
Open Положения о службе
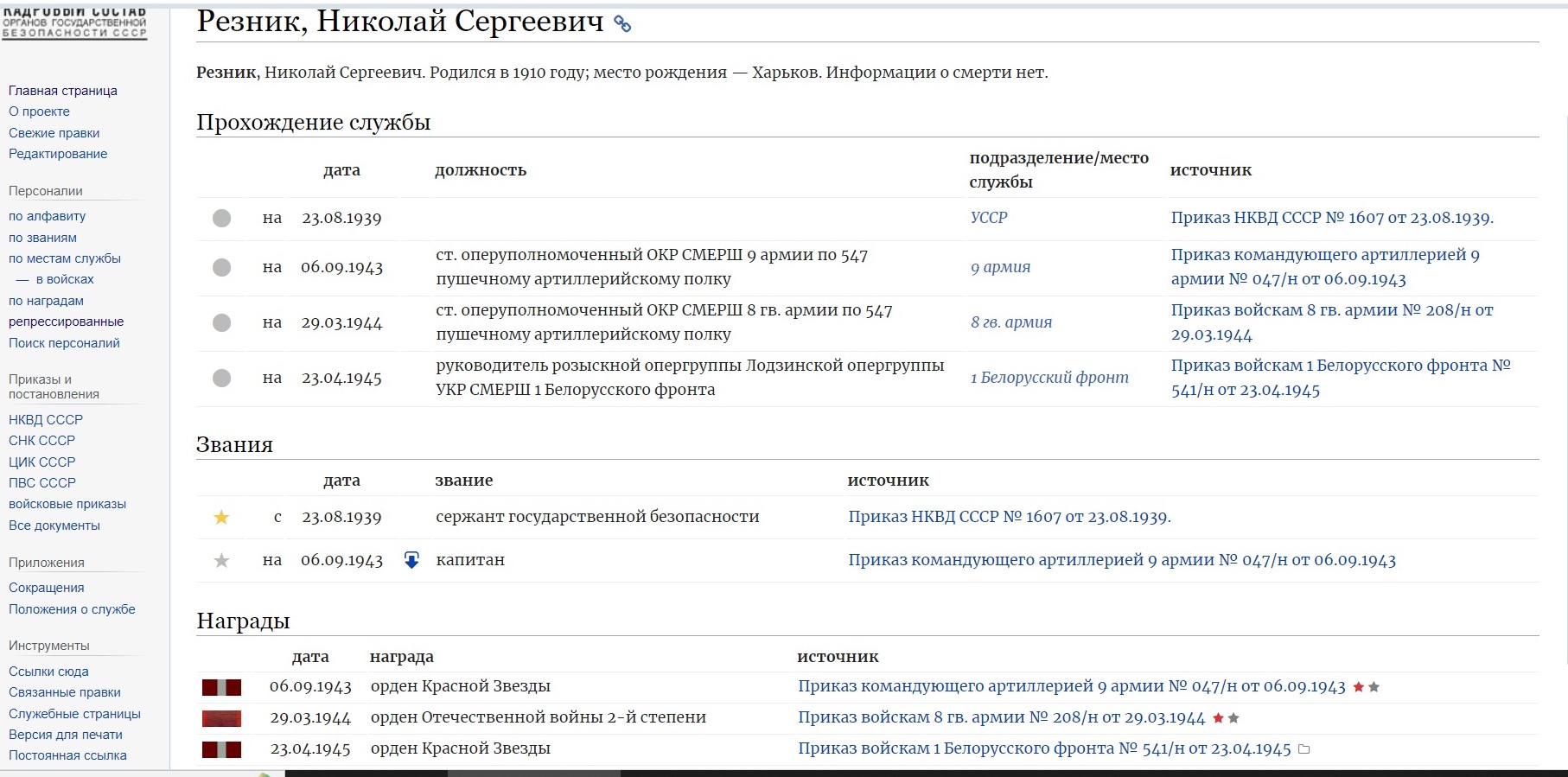pyautogui.click(x=72, y=609)
